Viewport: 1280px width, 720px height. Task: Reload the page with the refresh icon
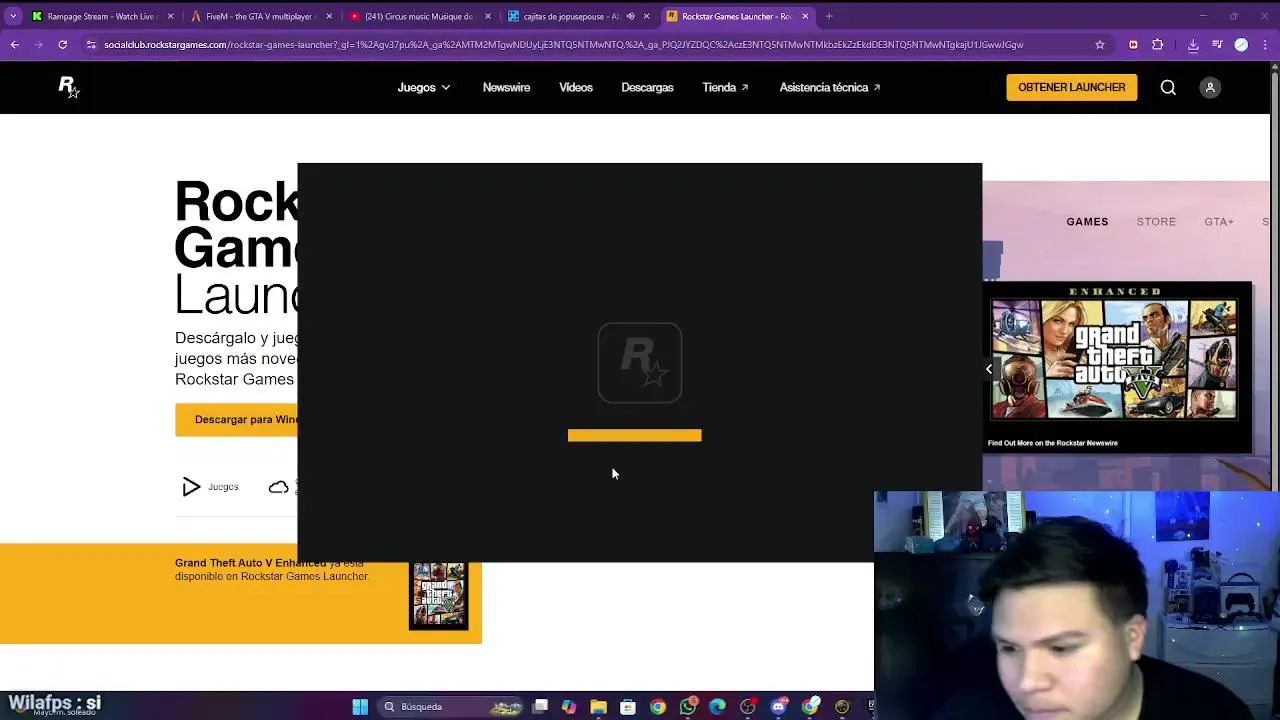point(62,44)
